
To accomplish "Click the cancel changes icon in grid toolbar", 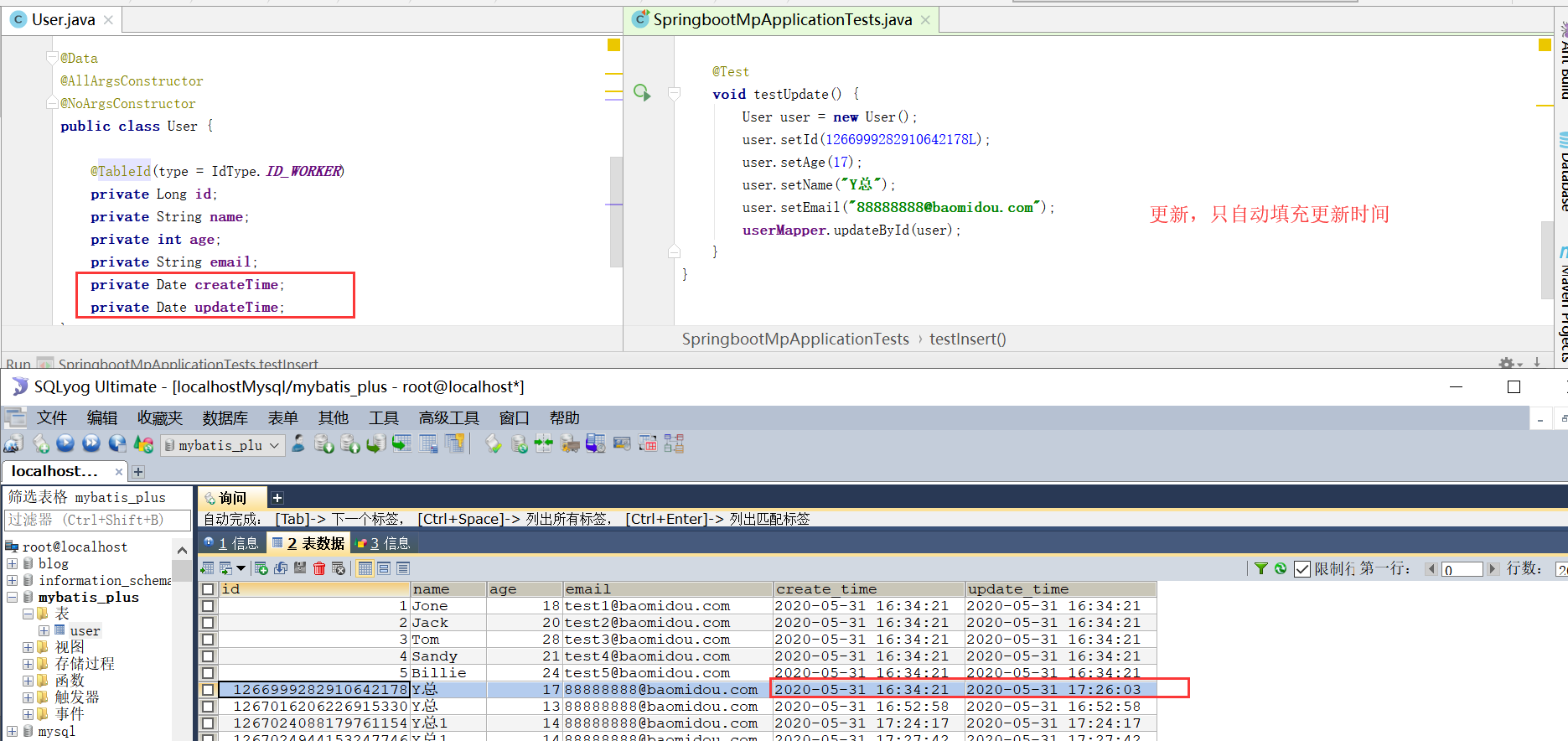I will click(x=339, y=568).
